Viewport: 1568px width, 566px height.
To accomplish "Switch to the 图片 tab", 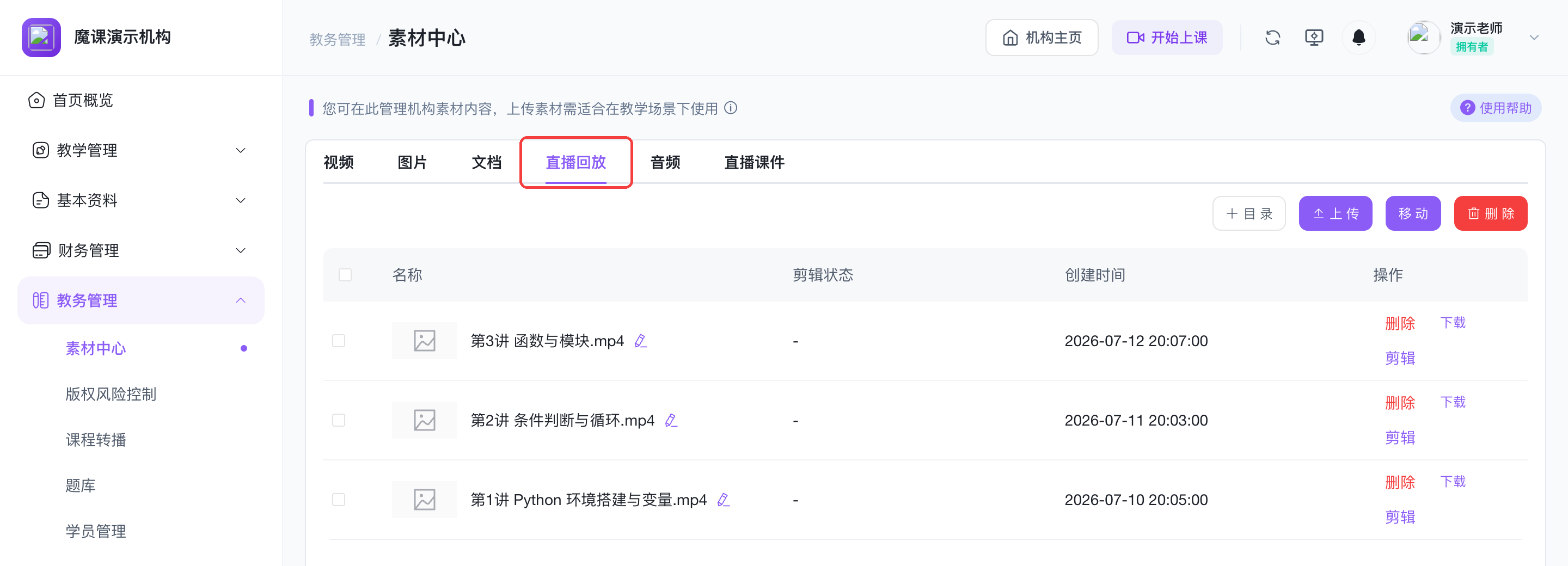I will point(412,163).
